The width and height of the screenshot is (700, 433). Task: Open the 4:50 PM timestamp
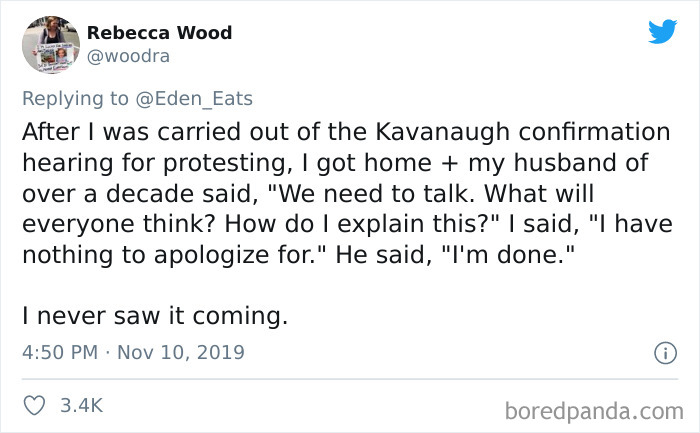tap(58, 353)
